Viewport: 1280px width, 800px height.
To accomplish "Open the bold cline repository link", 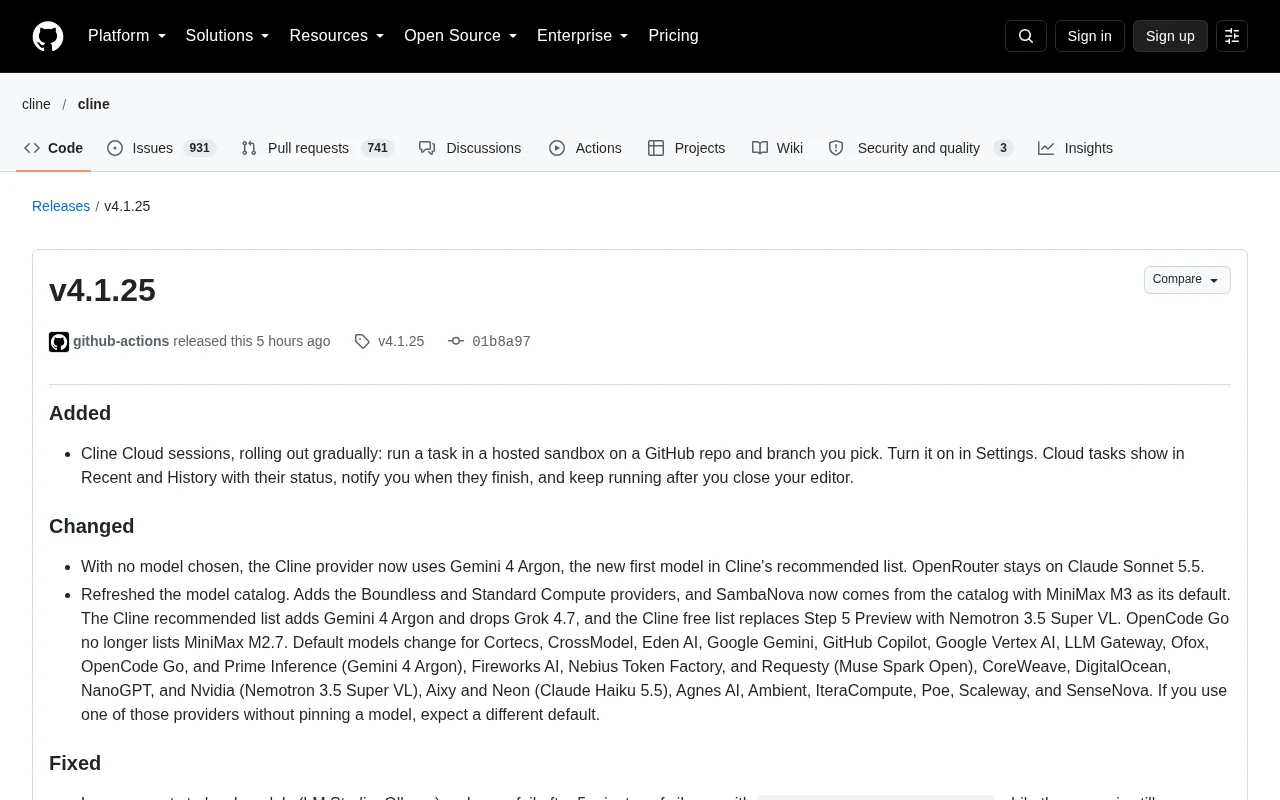I will point(94,104).
